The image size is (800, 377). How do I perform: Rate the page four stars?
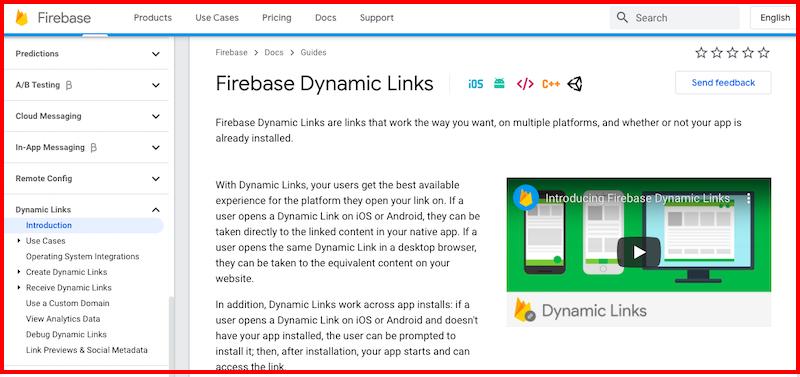(748, 53)
